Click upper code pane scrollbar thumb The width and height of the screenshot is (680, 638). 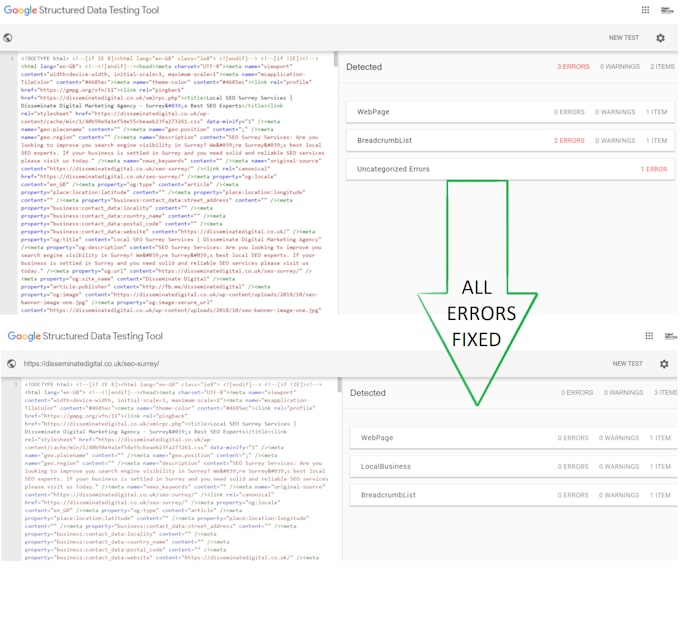point(336,59)
